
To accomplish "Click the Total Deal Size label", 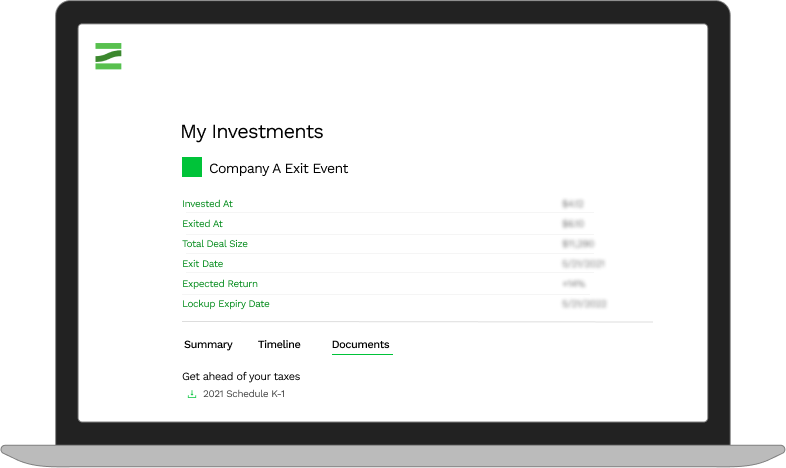I will point(215,244).
